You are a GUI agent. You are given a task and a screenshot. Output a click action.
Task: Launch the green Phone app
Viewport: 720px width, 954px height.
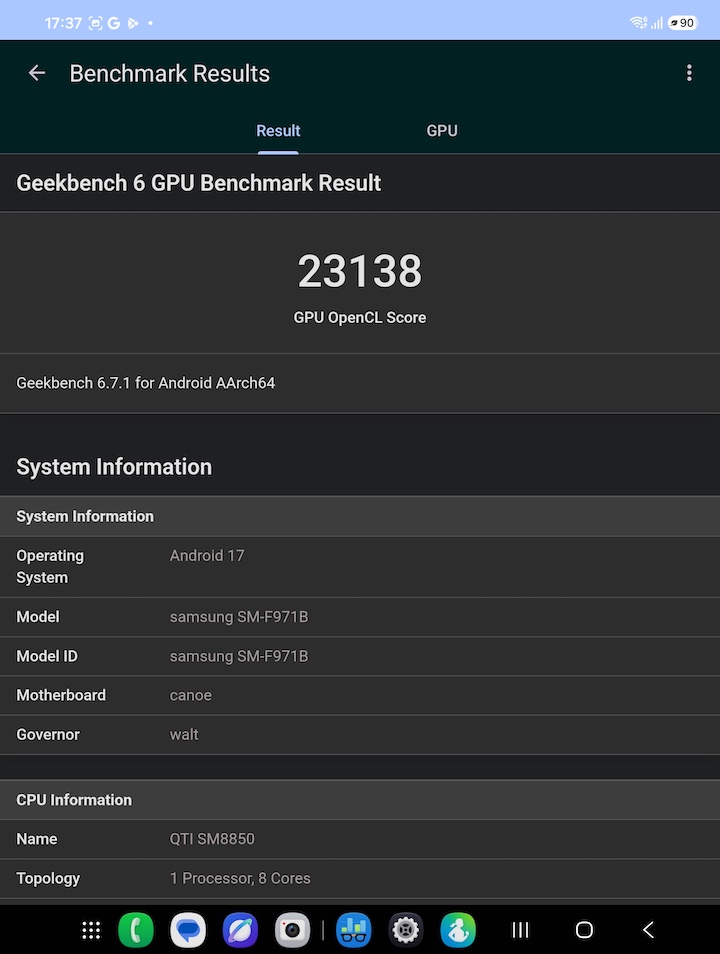[136, 930]
